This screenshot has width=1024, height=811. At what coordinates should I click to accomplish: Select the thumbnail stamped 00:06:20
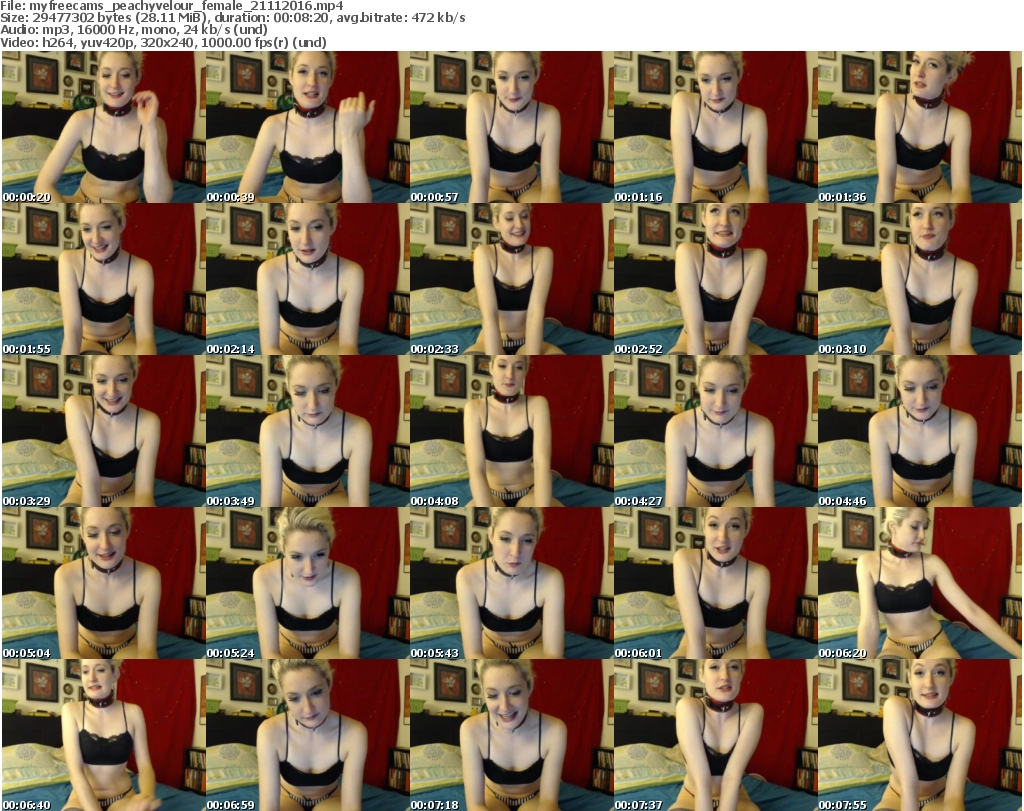click(920, 584)
